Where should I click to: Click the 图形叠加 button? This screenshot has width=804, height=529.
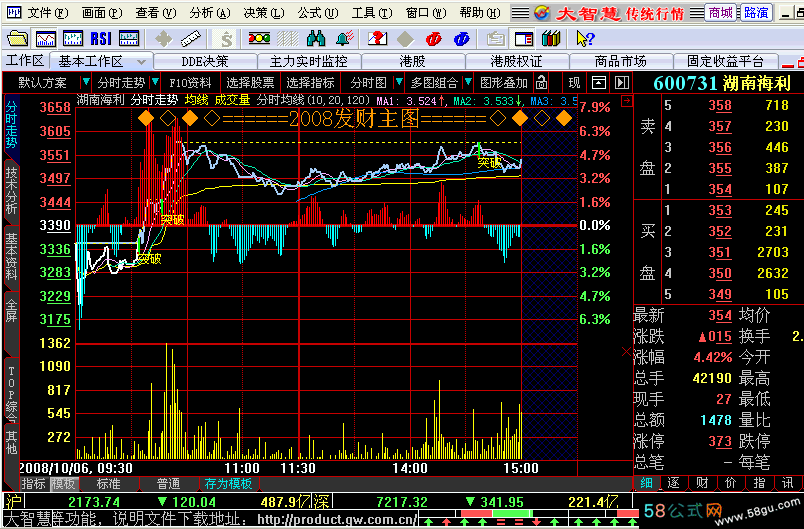pos(504,83)
